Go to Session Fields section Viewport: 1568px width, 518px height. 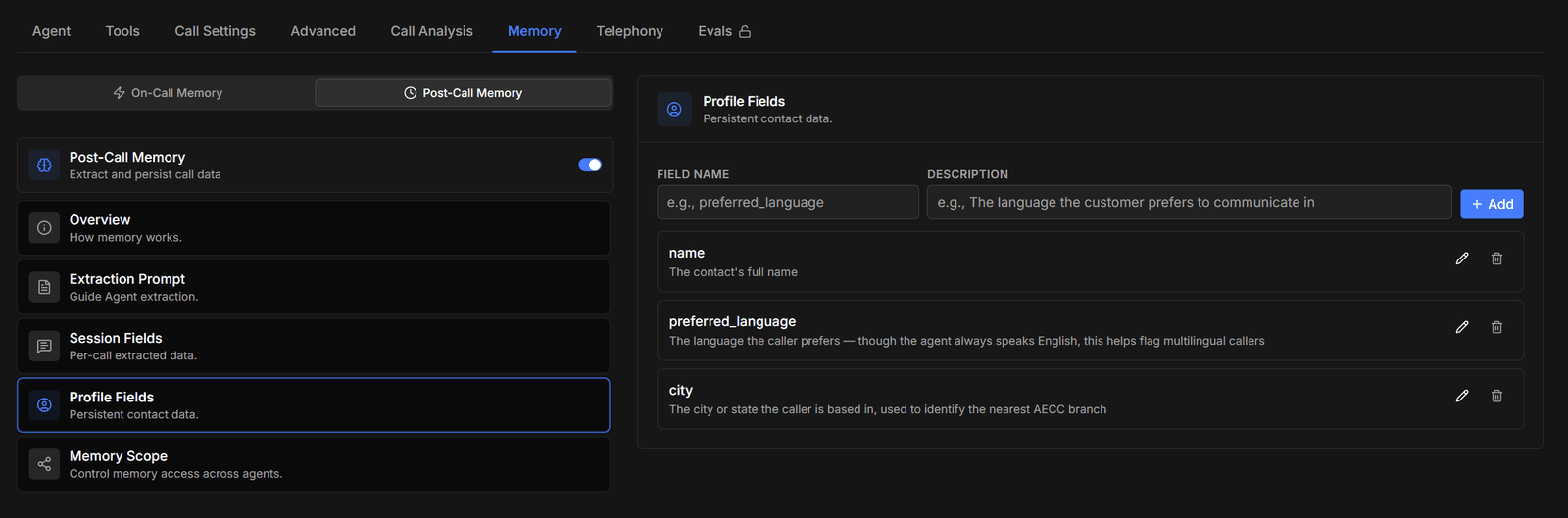point(314,346)
